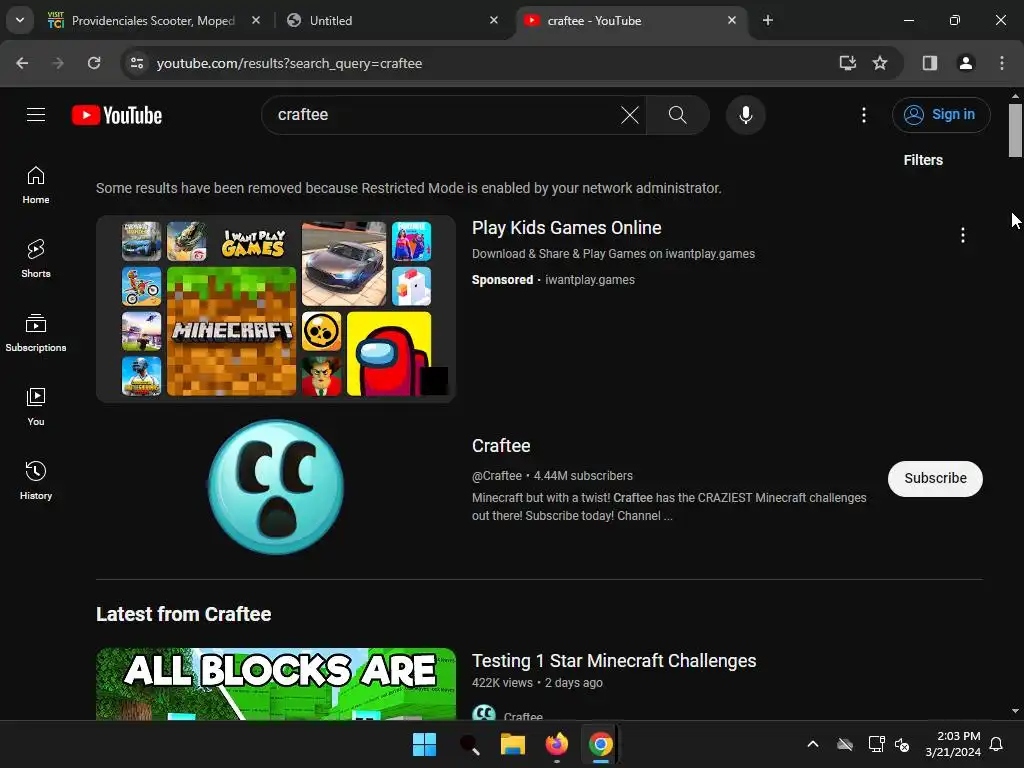Switch to the Providenciales Scooter tab
The width and height of the screenshot is (1024, 768).
pyautogui.click(x=153, y=20)
